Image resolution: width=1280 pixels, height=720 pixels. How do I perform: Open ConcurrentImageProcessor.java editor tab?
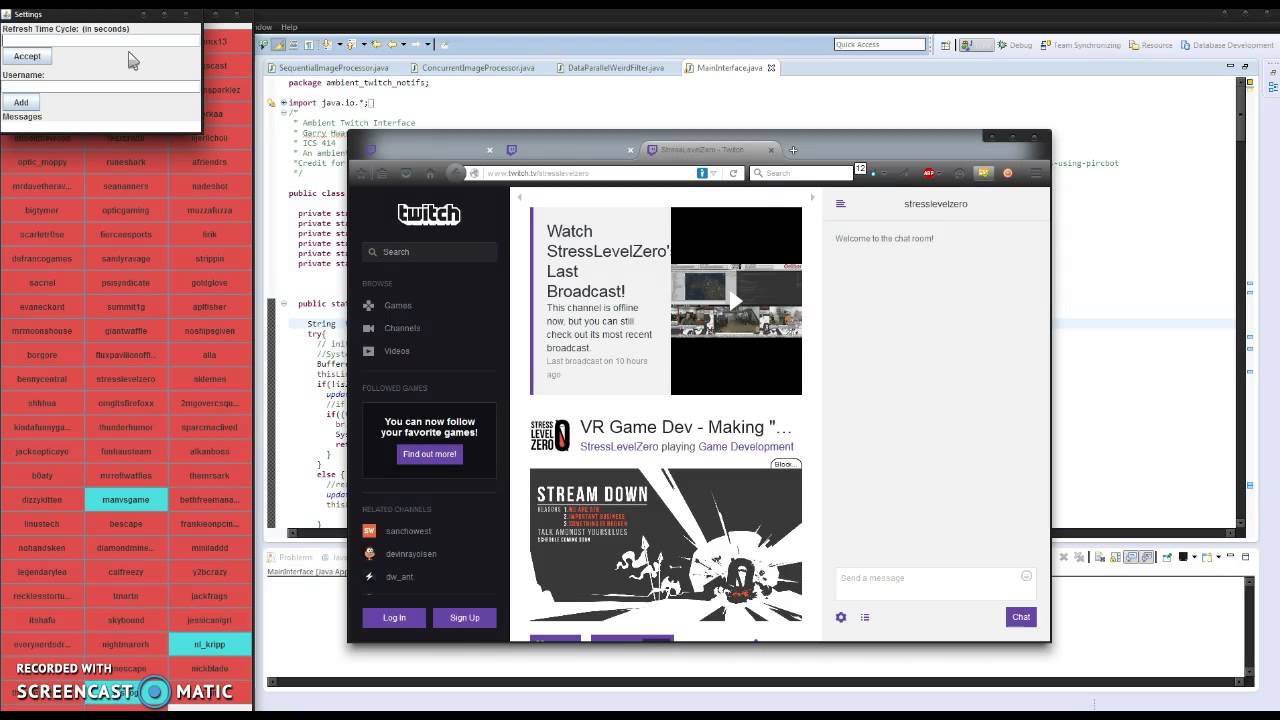coord(472,68)
